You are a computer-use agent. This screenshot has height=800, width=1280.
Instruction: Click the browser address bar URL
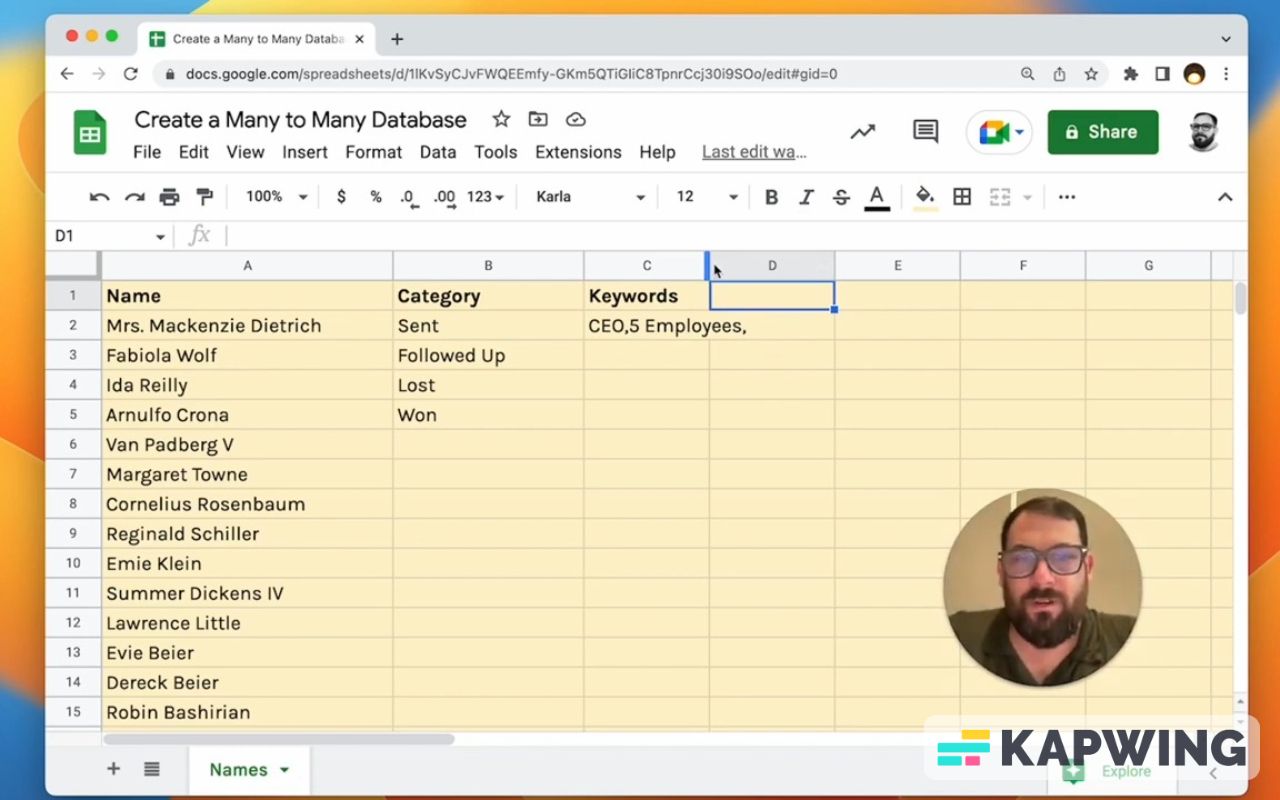[x=511, y=74]
